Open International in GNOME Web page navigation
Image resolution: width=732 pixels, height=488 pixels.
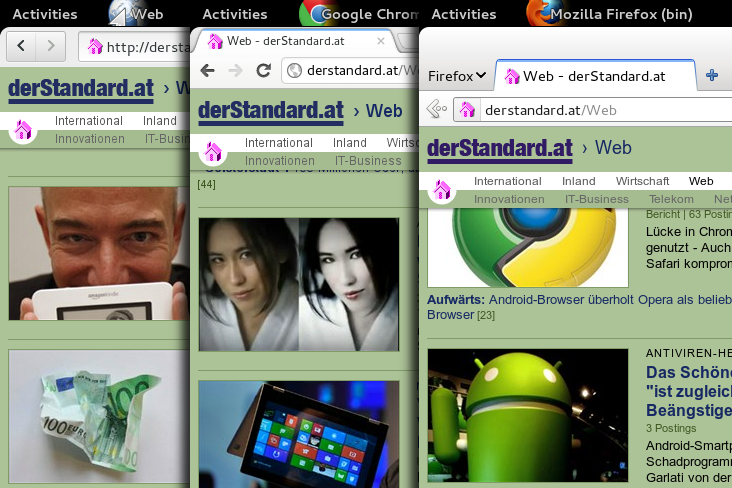89,121
